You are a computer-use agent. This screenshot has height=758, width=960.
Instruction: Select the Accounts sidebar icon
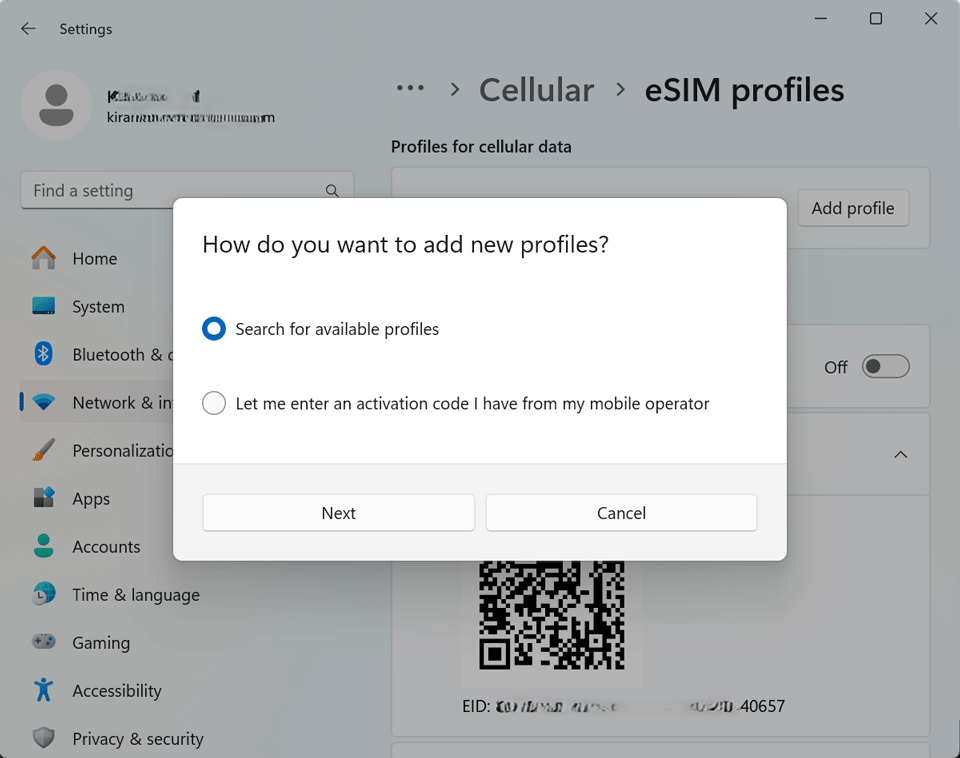(44, 547)
